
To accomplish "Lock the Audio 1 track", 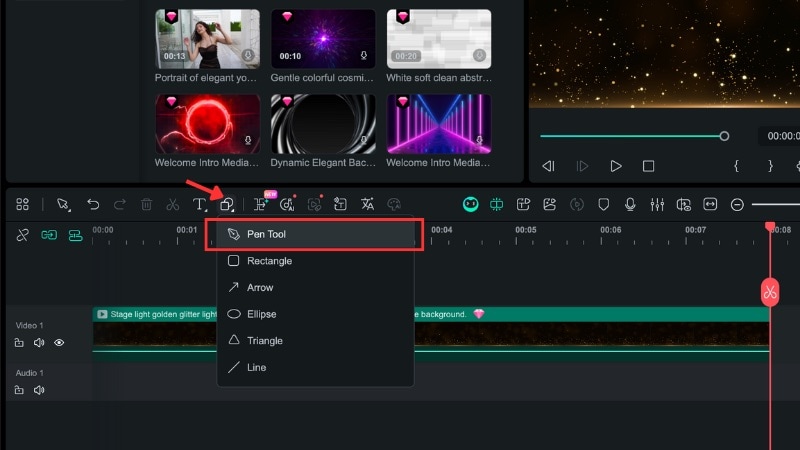I will (19, 390).
